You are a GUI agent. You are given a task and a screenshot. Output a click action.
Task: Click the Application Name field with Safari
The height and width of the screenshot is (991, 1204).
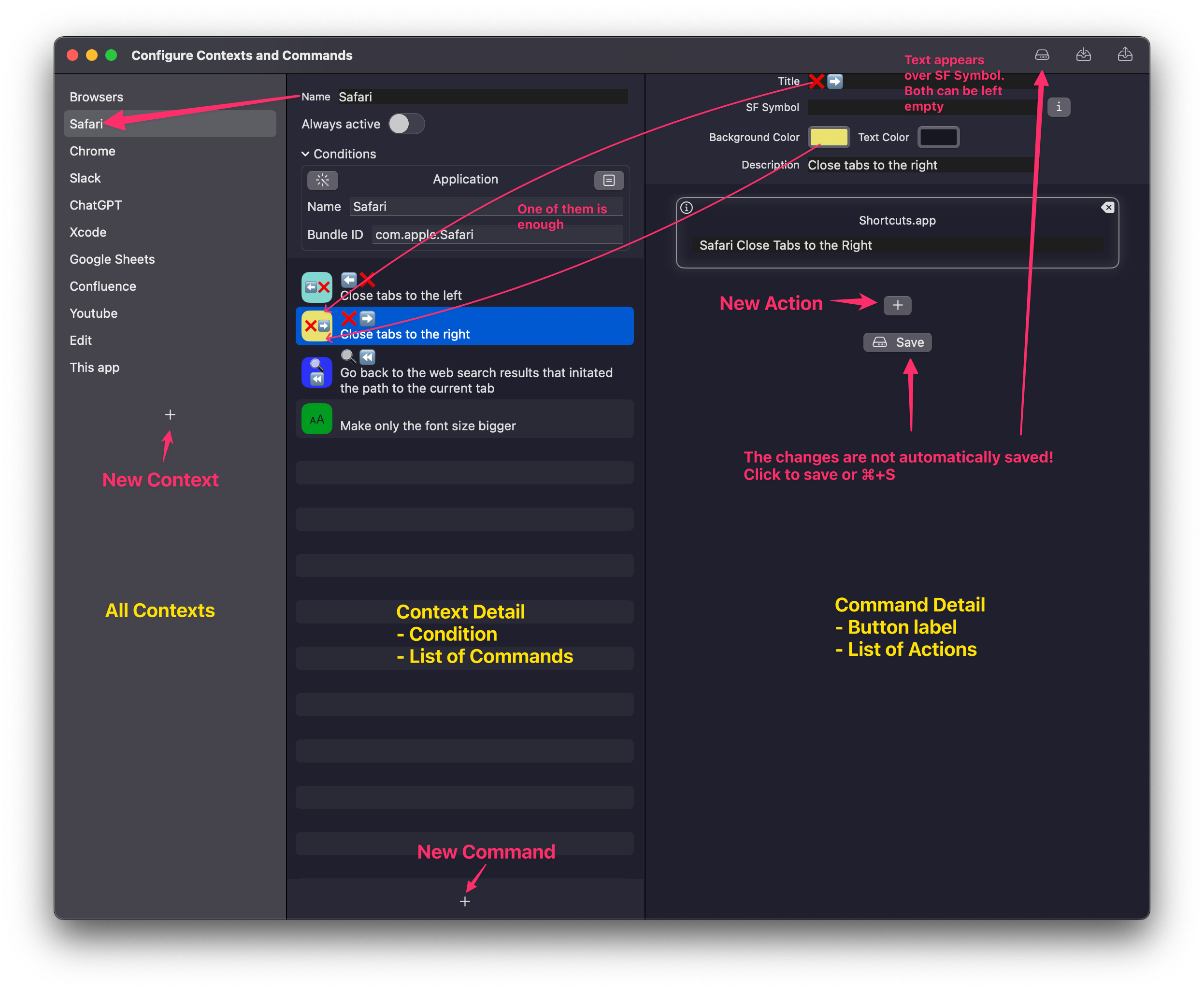486,207
